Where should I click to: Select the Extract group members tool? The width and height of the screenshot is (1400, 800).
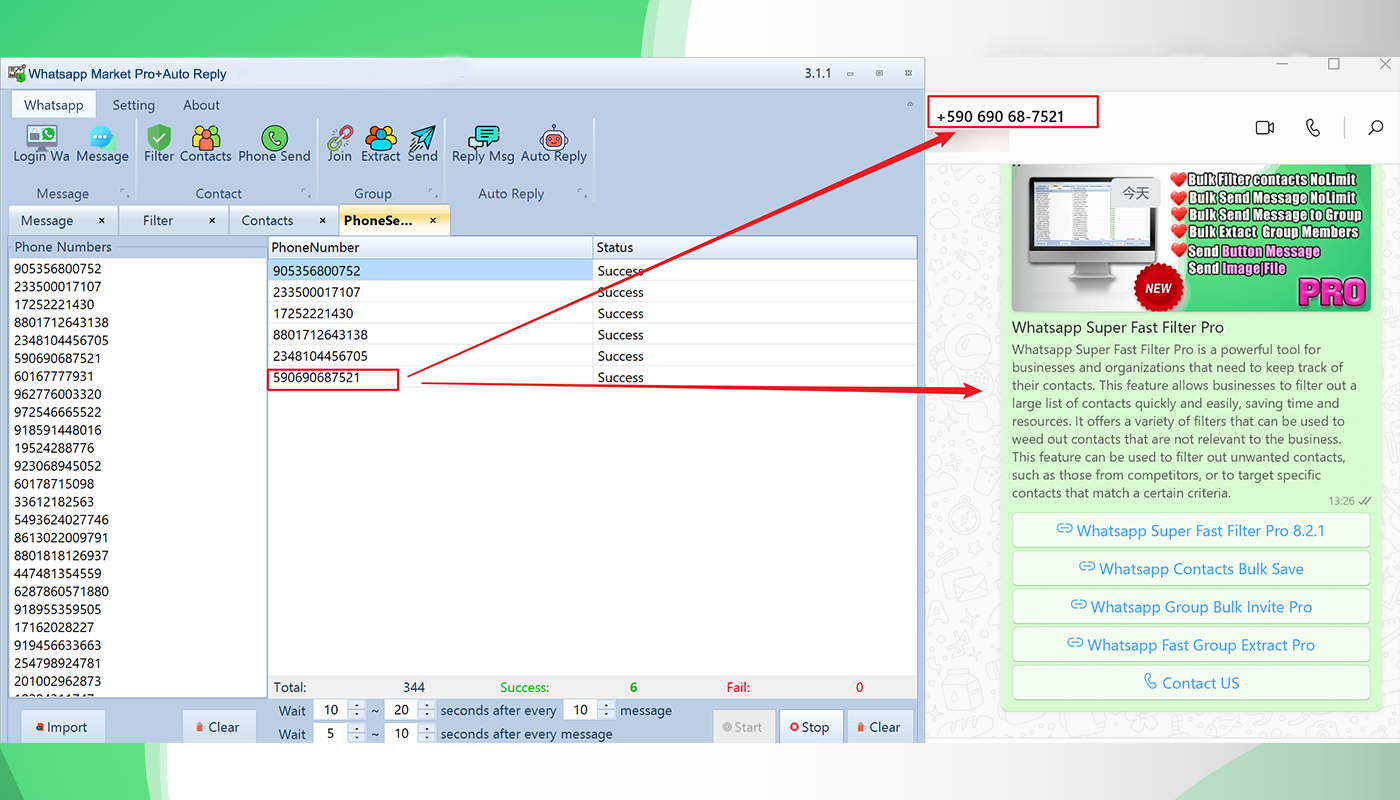pyautogui.click(x=381, y=144)
